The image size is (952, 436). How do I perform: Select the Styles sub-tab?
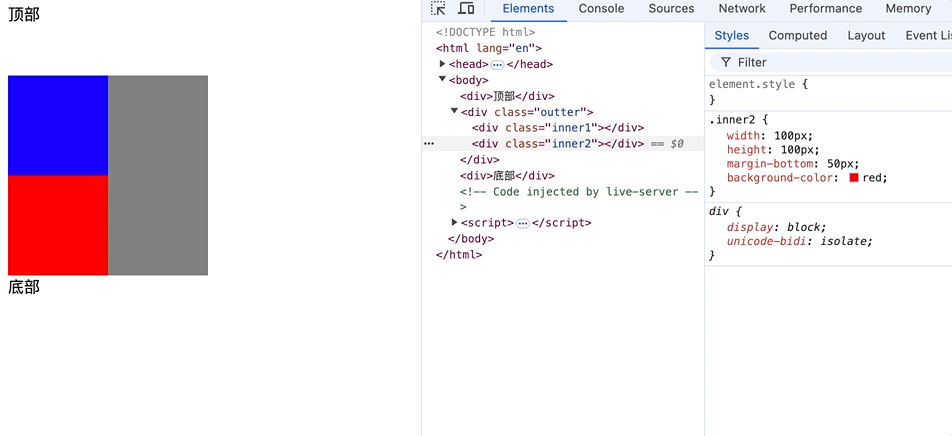coord(732,35)
